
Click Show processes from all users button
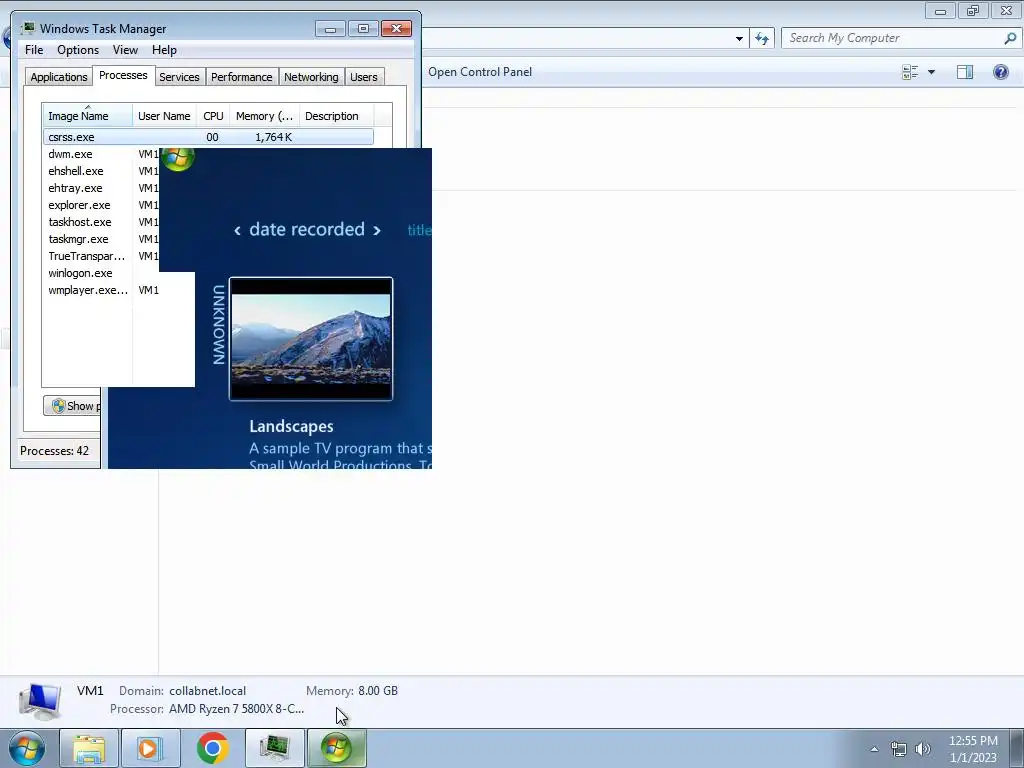click(x=72, y=406)
